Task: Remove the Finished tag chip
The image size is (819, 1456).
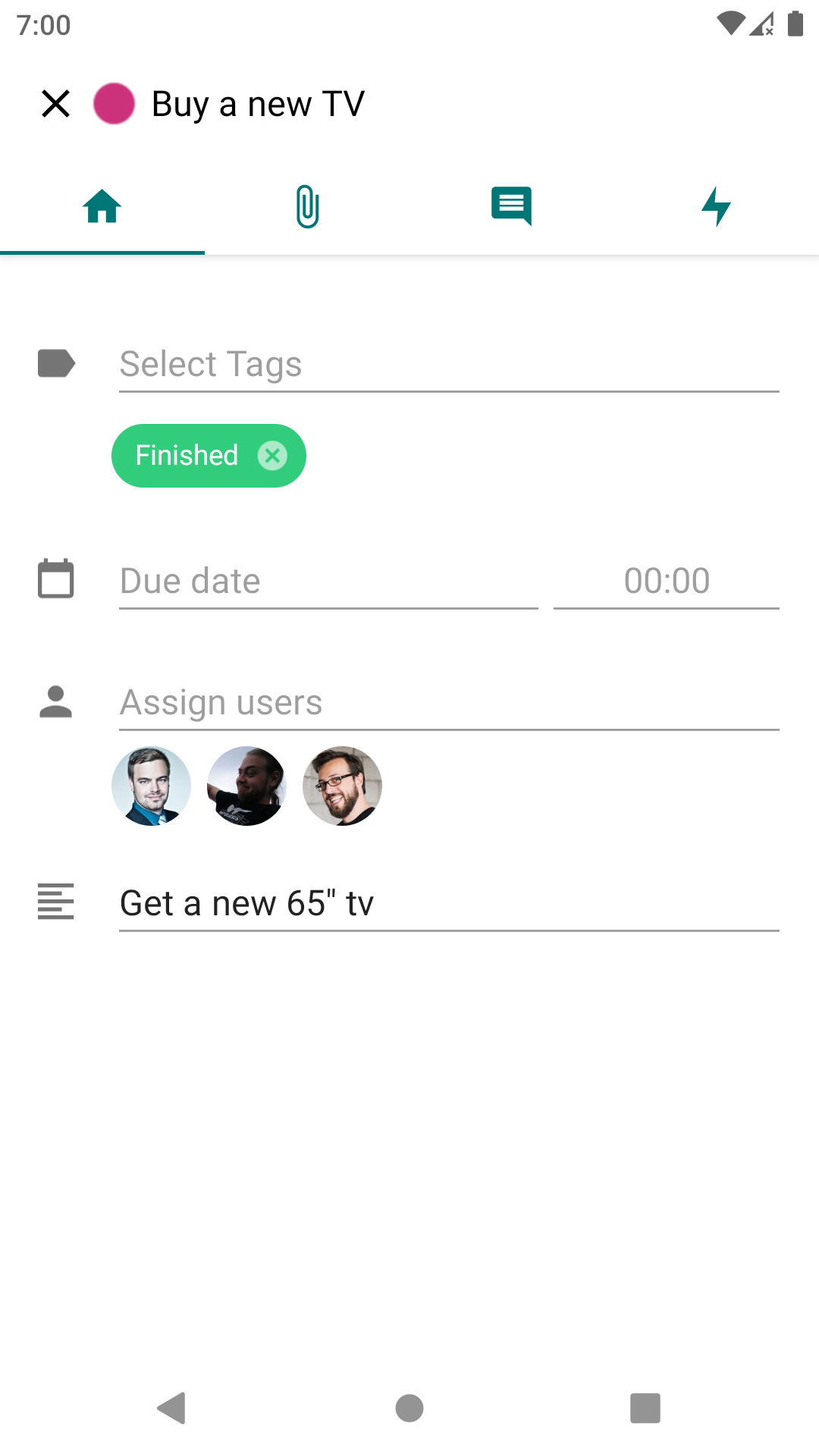Action: (272, 456)
